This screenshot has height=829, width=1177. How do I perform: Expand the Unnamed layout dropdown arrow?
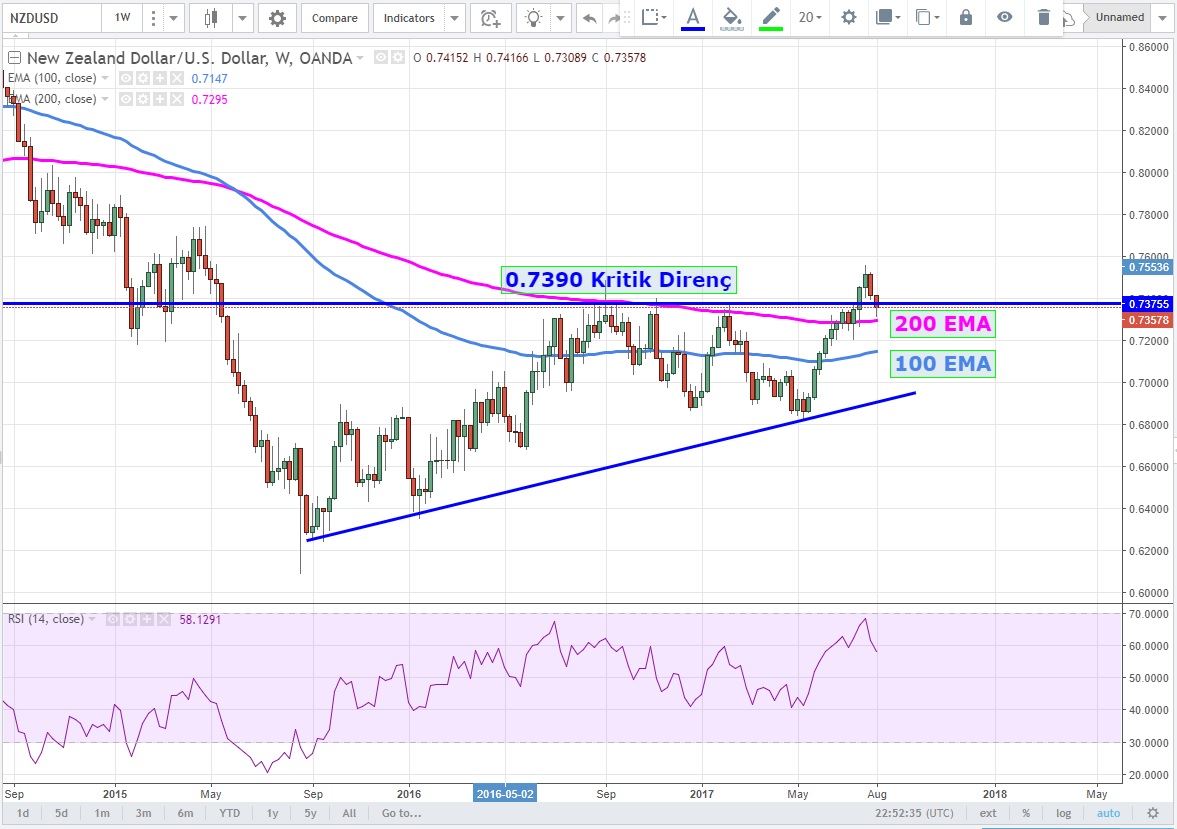1163,18
